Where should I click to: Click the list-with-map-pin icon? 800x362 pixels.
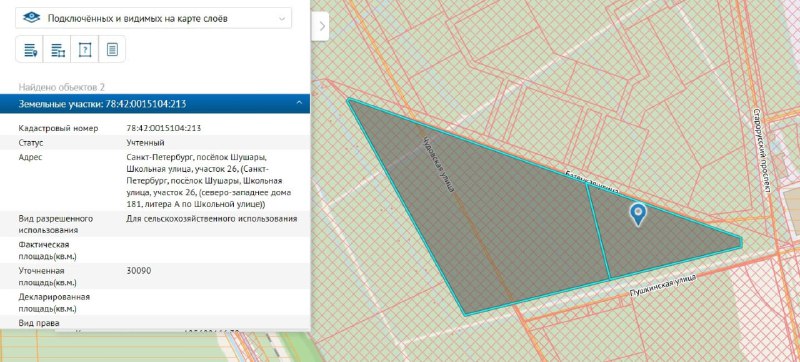click(30, 49)
